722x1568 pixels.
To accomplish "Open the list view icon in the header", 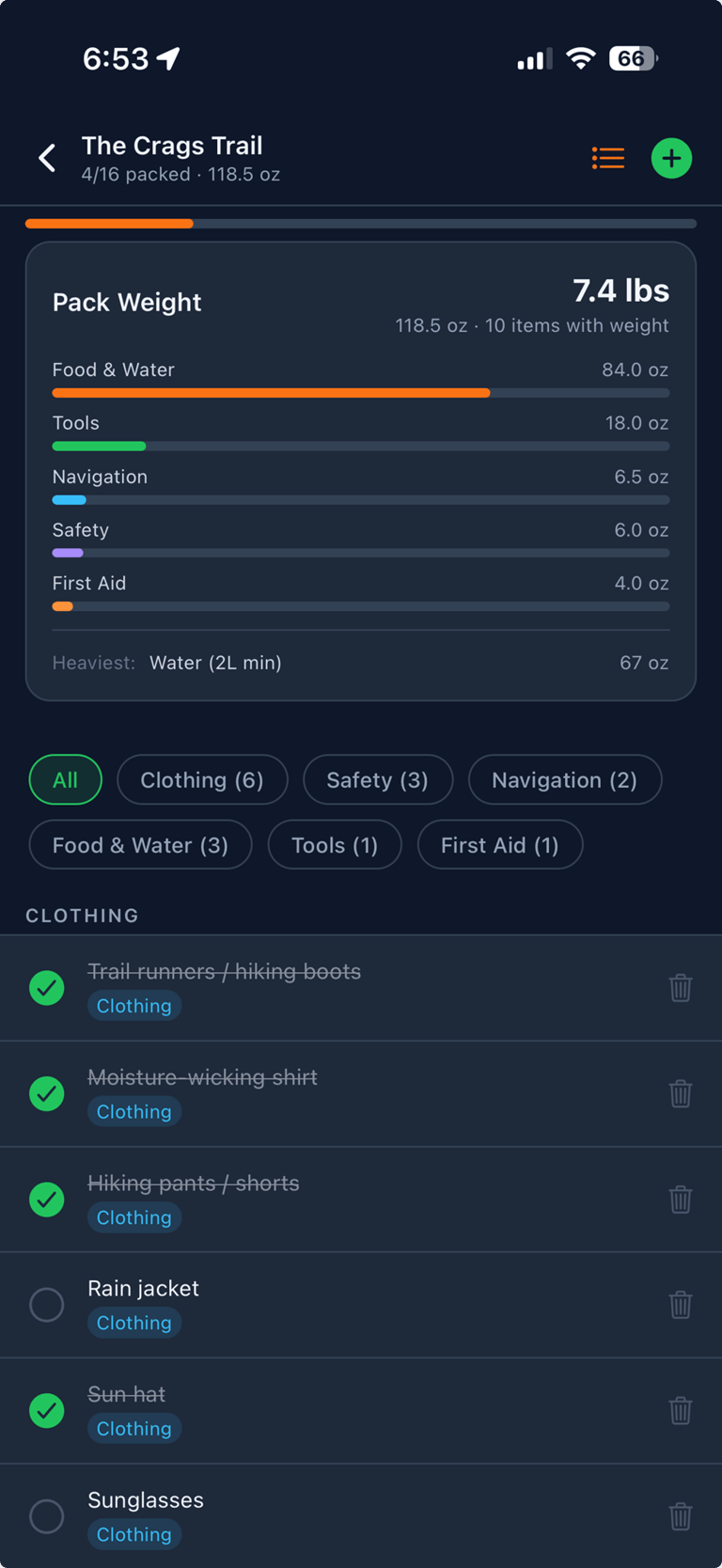I will pyautogui.click(x=607, y=158).
